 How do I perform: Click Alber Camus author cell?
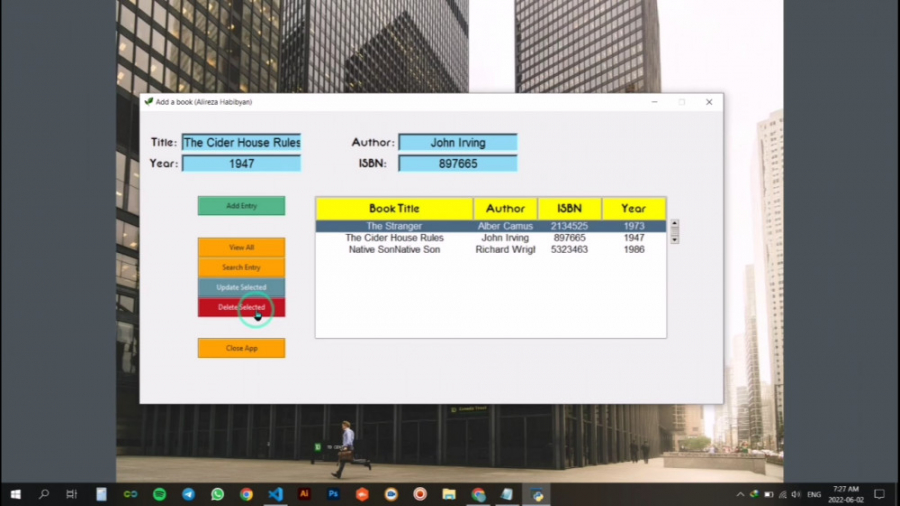[x=505, y=226]
